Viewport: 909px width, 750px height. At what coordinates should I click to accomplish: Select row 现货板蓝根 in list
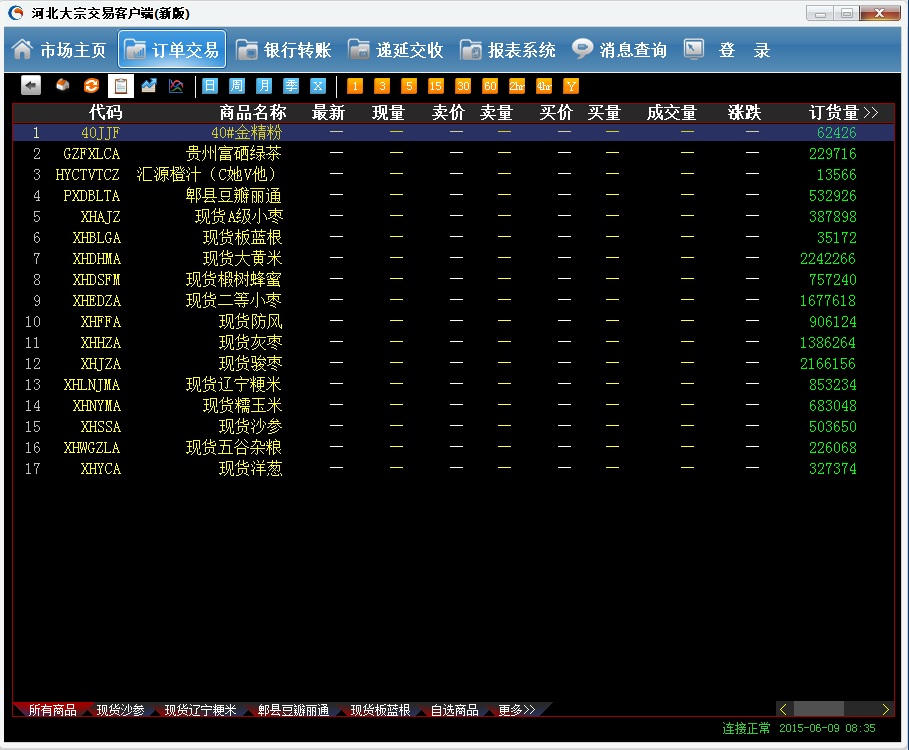(x=453, y=238)
